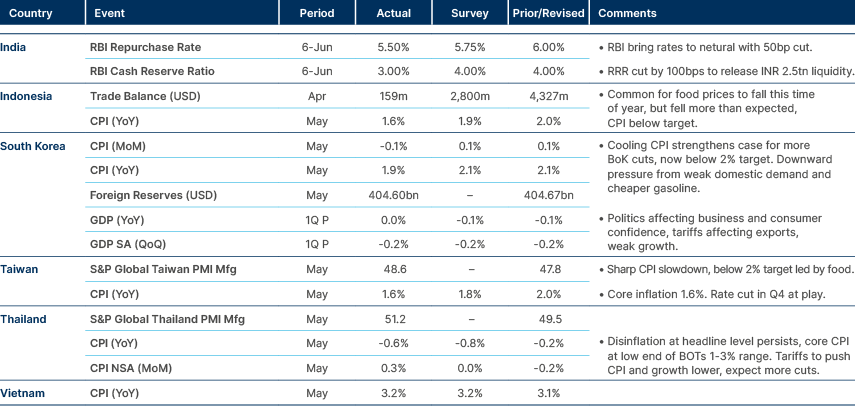Click comment about Sharp CPI slowdown
Viewport: 855px width, 406px height.
[726, 269]
